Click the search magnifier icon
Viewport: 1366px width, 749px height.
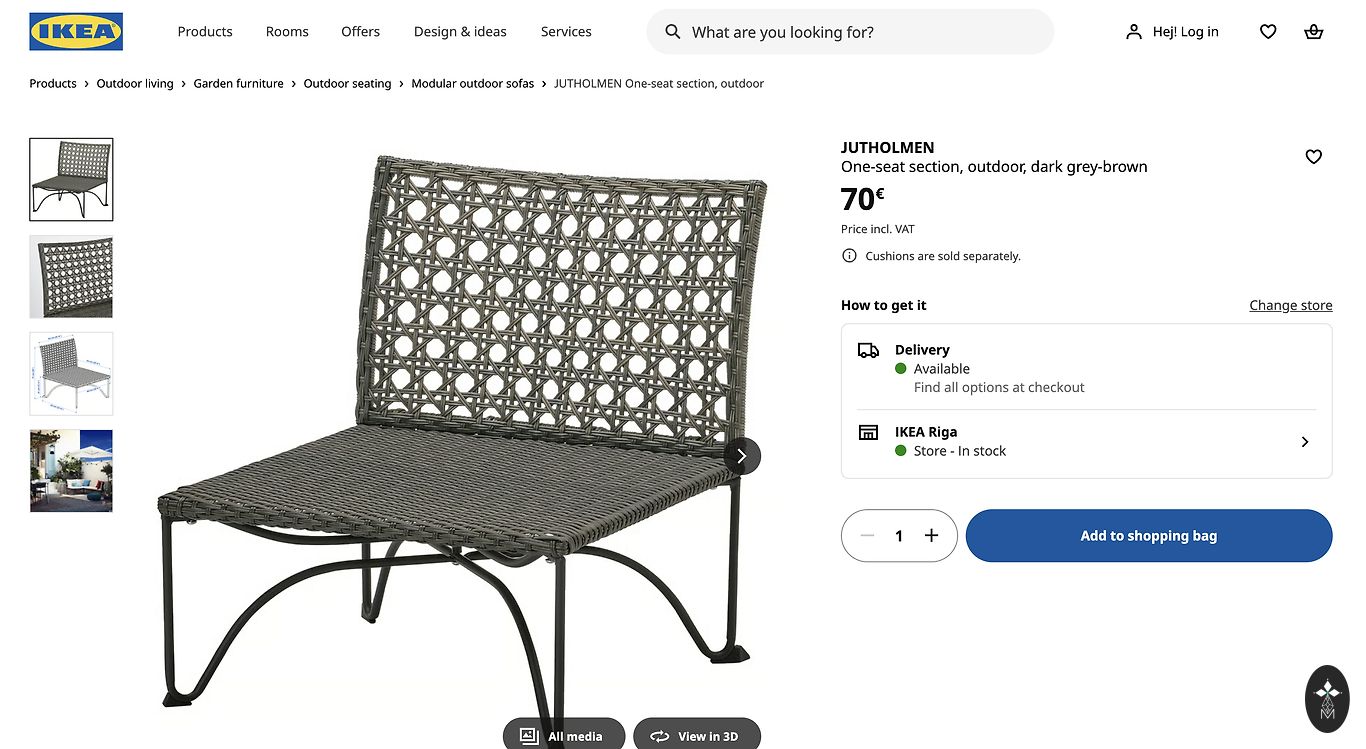pyautogui.click(x=673, y=32)
